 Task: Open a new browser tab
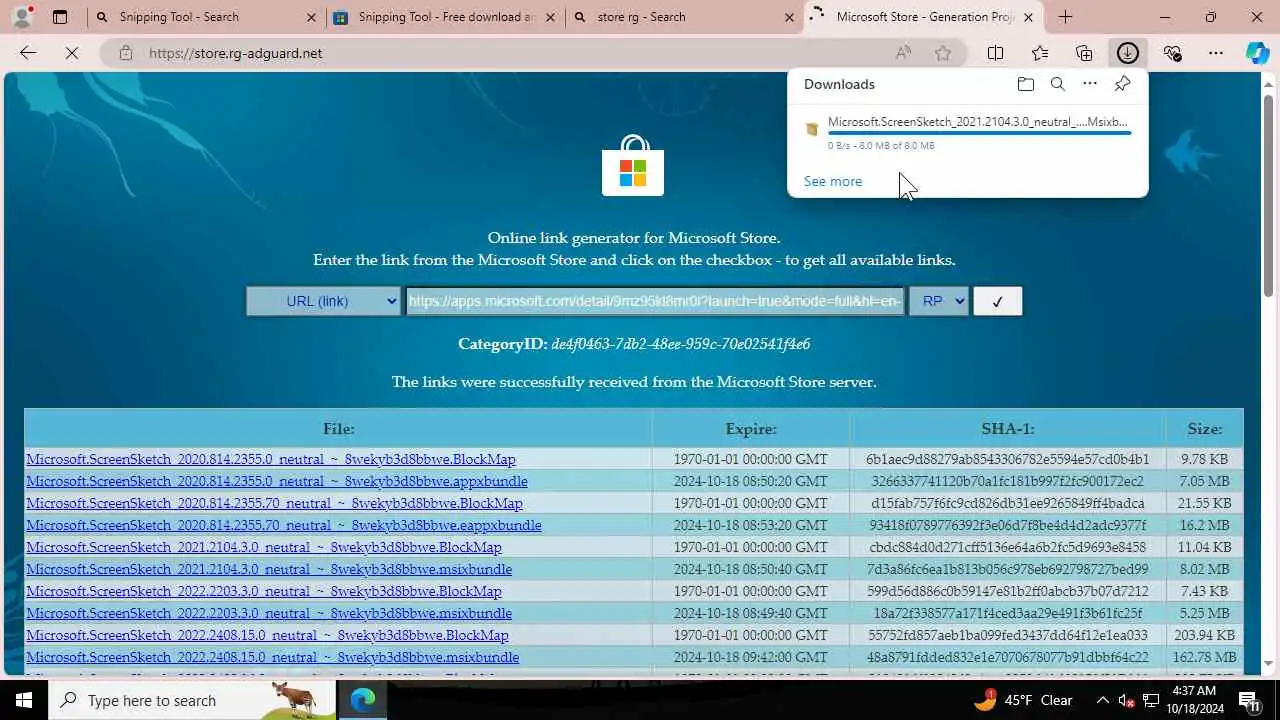(x=1065, y=17)
